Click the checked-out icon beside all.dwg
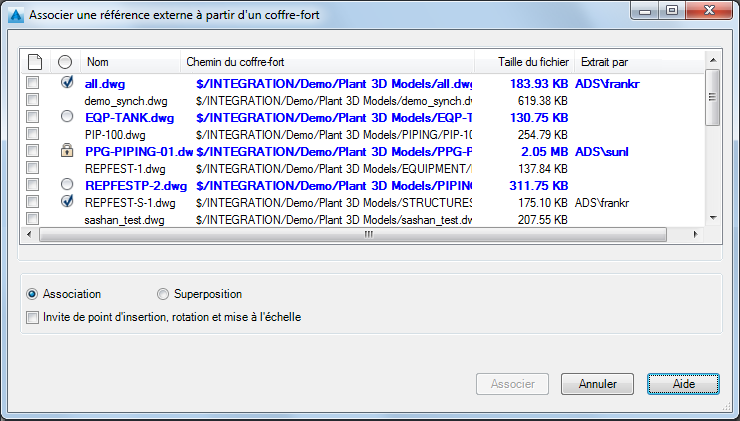This screenshot has height=421, width=740. click(x=66, y=84)
